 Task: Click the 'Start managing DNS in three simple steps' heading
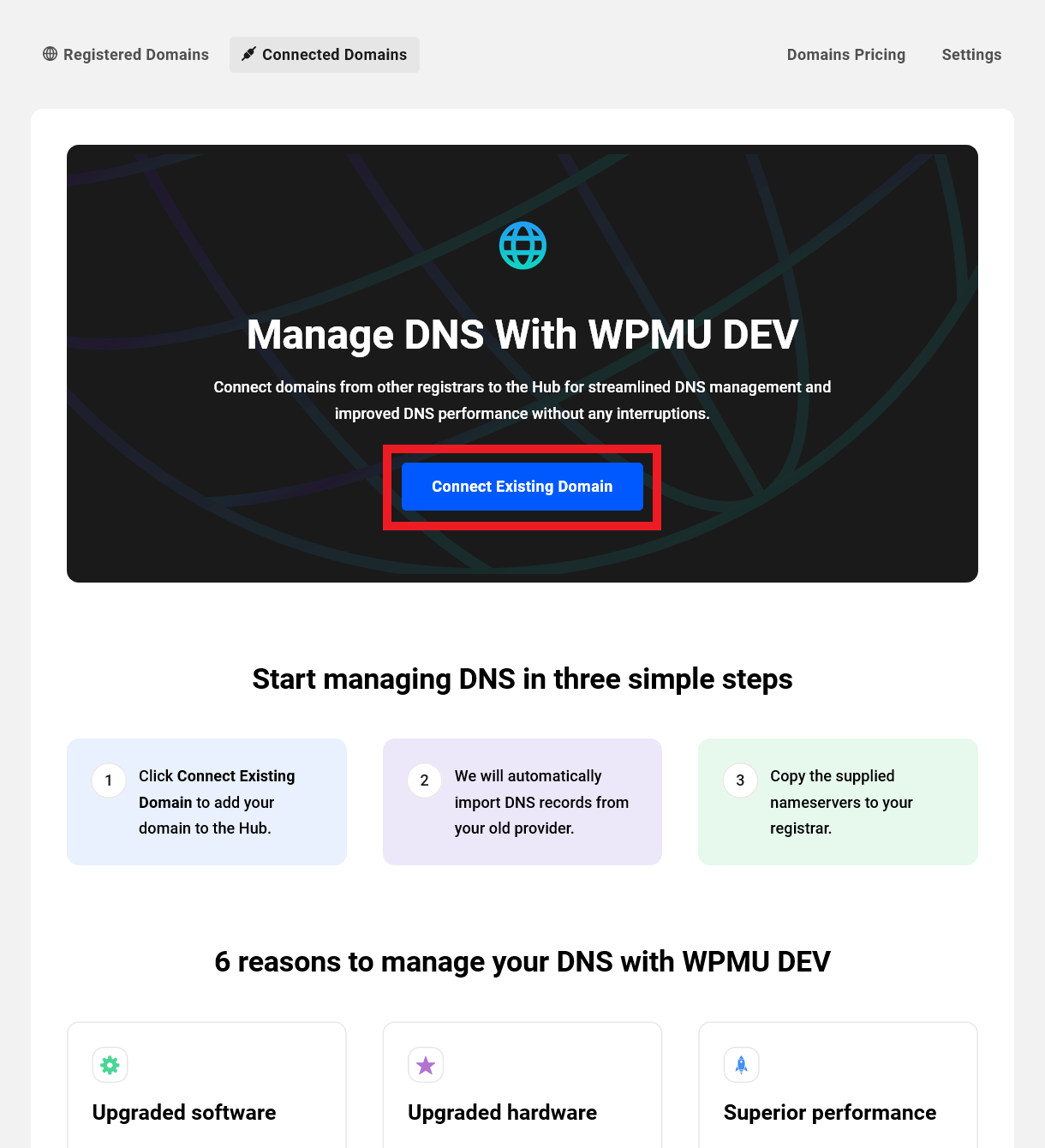pos(522,679)
